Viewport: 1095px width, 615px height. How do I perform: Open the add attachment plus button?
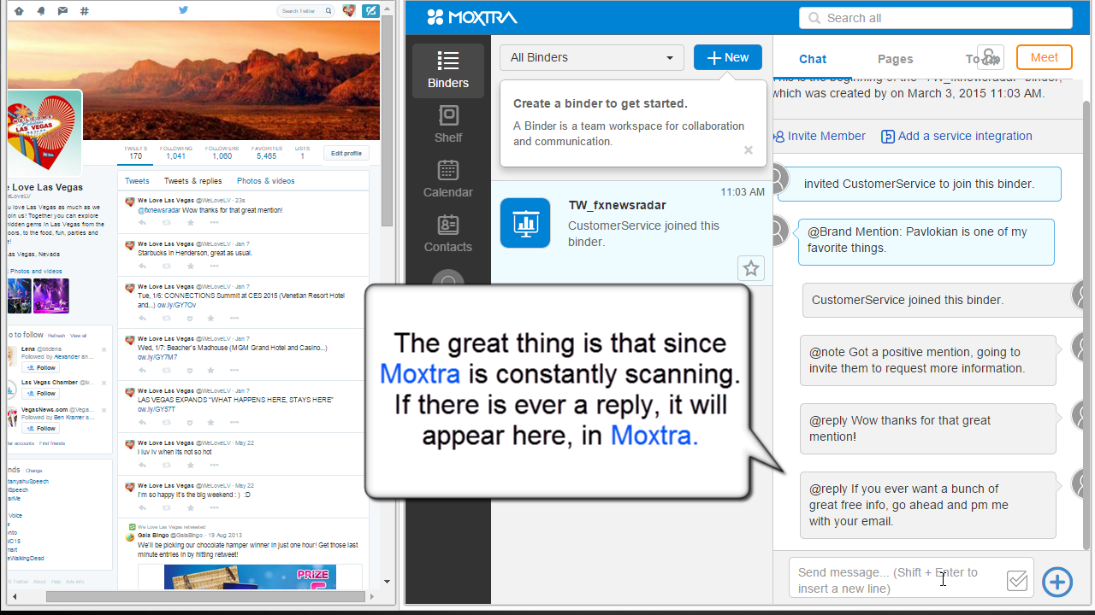pos(1057,581)
